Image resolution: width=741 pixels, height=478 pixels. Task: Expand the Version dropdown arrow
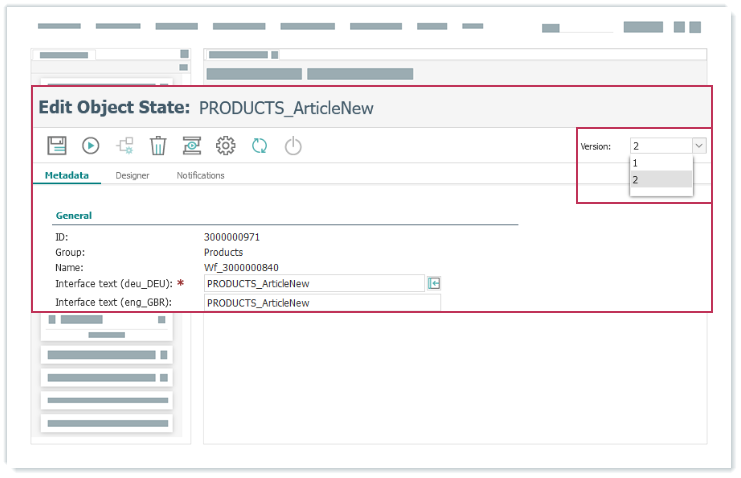click(x=699, y=146)
